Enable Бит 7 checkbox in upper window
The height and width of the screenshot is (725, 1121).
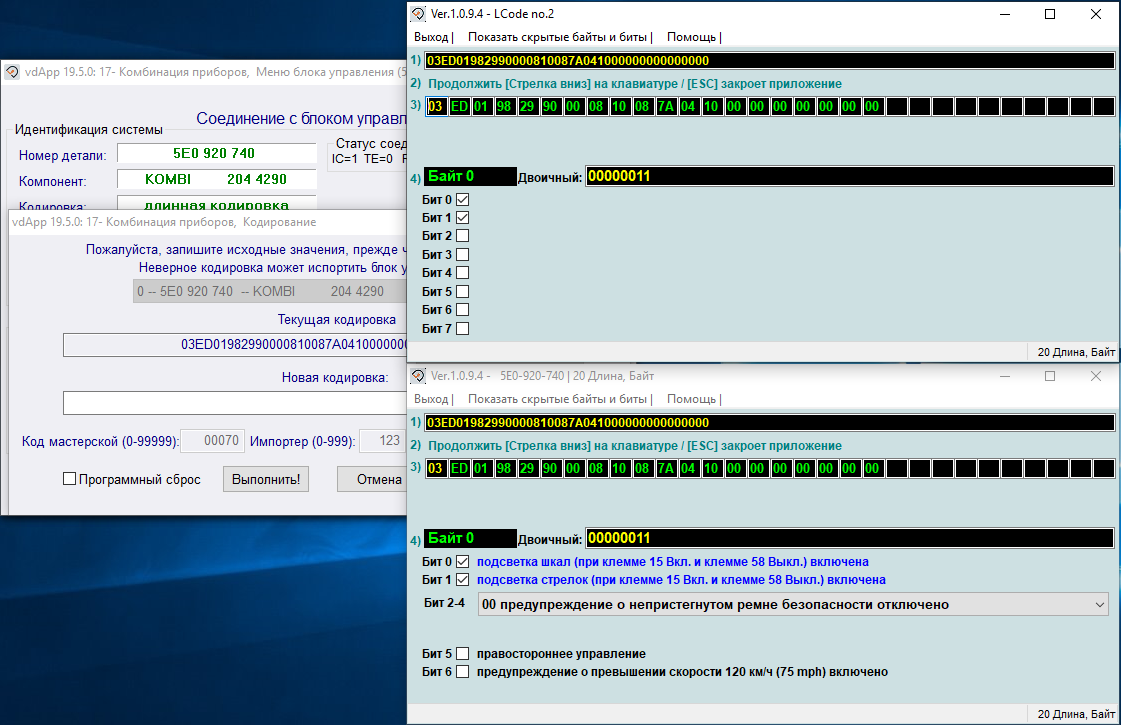462,328
